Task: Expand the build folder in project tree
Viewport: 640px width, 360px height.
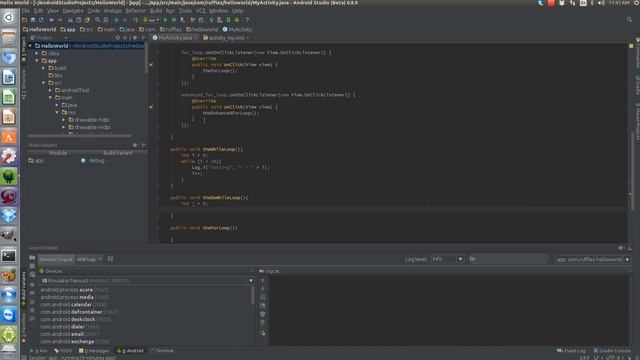Action: pyautogui.click(x=44, y=68)
